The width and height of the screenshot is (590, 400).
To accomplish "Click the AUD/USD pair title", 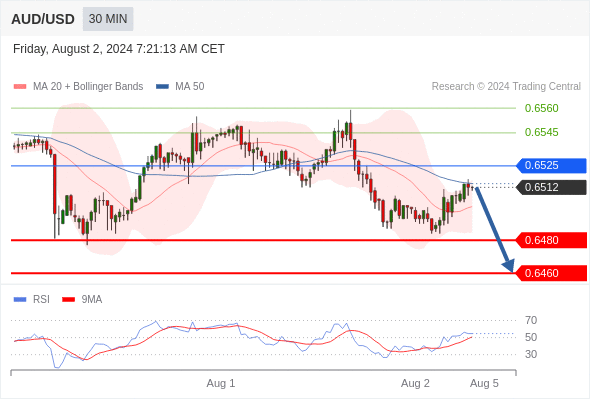I will point(43,19).
